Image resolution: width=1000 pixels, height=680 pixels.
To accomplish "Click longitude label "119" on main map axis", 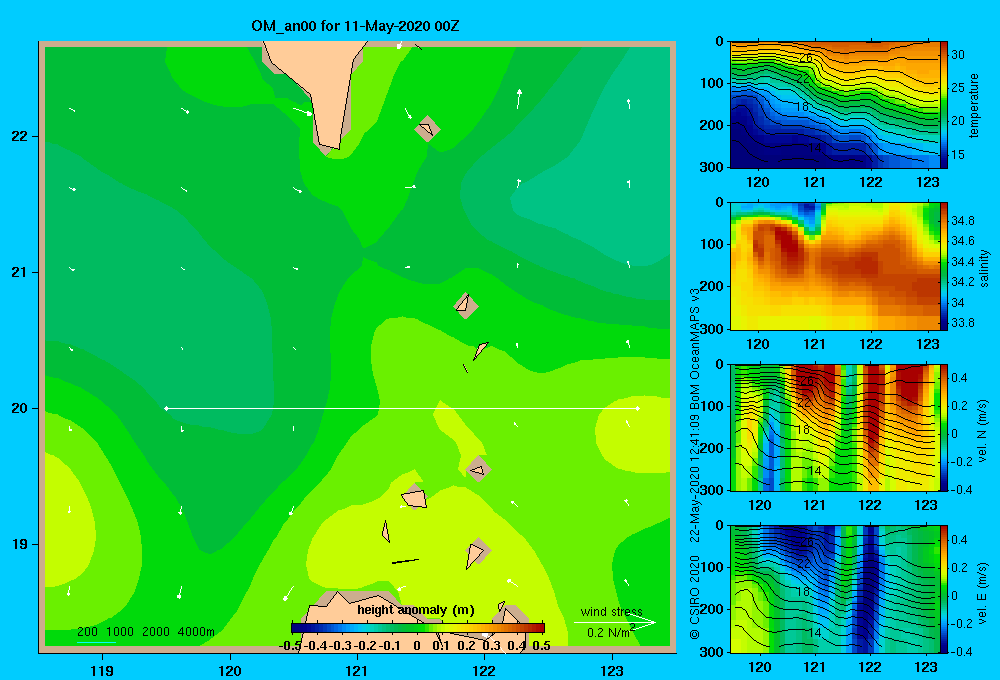I will pos(102,670).
